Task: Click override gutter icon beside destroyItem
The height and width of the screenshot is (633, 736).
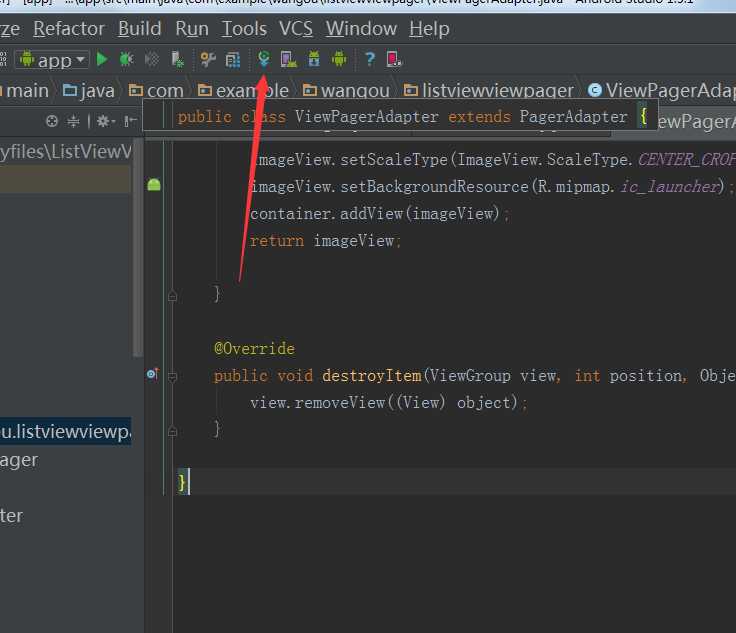Action: tap(153, 374)
